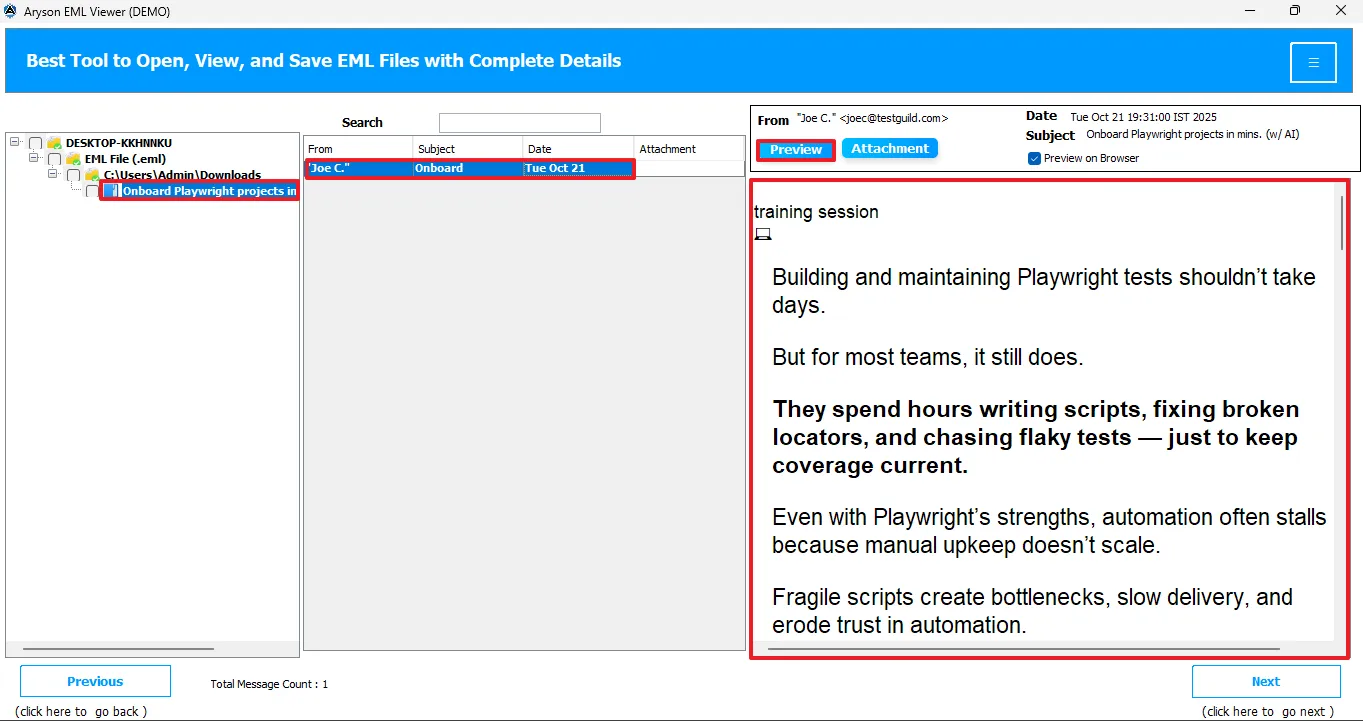
Task: Click the EML File (.eml) folder icon
Action: coord(73,159)
